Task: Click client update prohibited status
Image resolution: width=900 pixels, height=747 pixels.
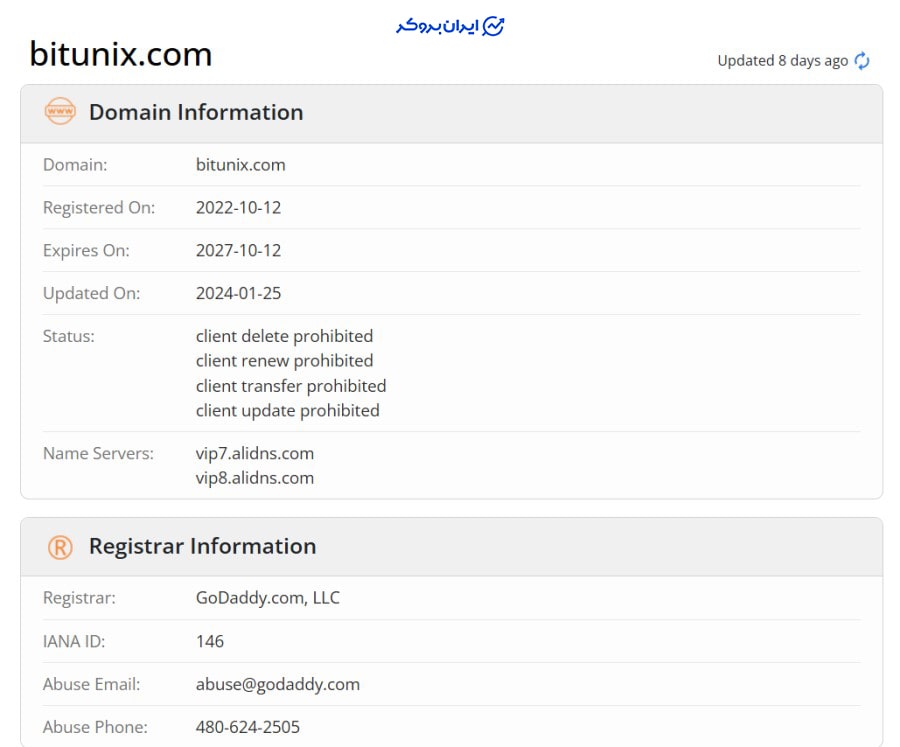Action: tap(288, 411)
